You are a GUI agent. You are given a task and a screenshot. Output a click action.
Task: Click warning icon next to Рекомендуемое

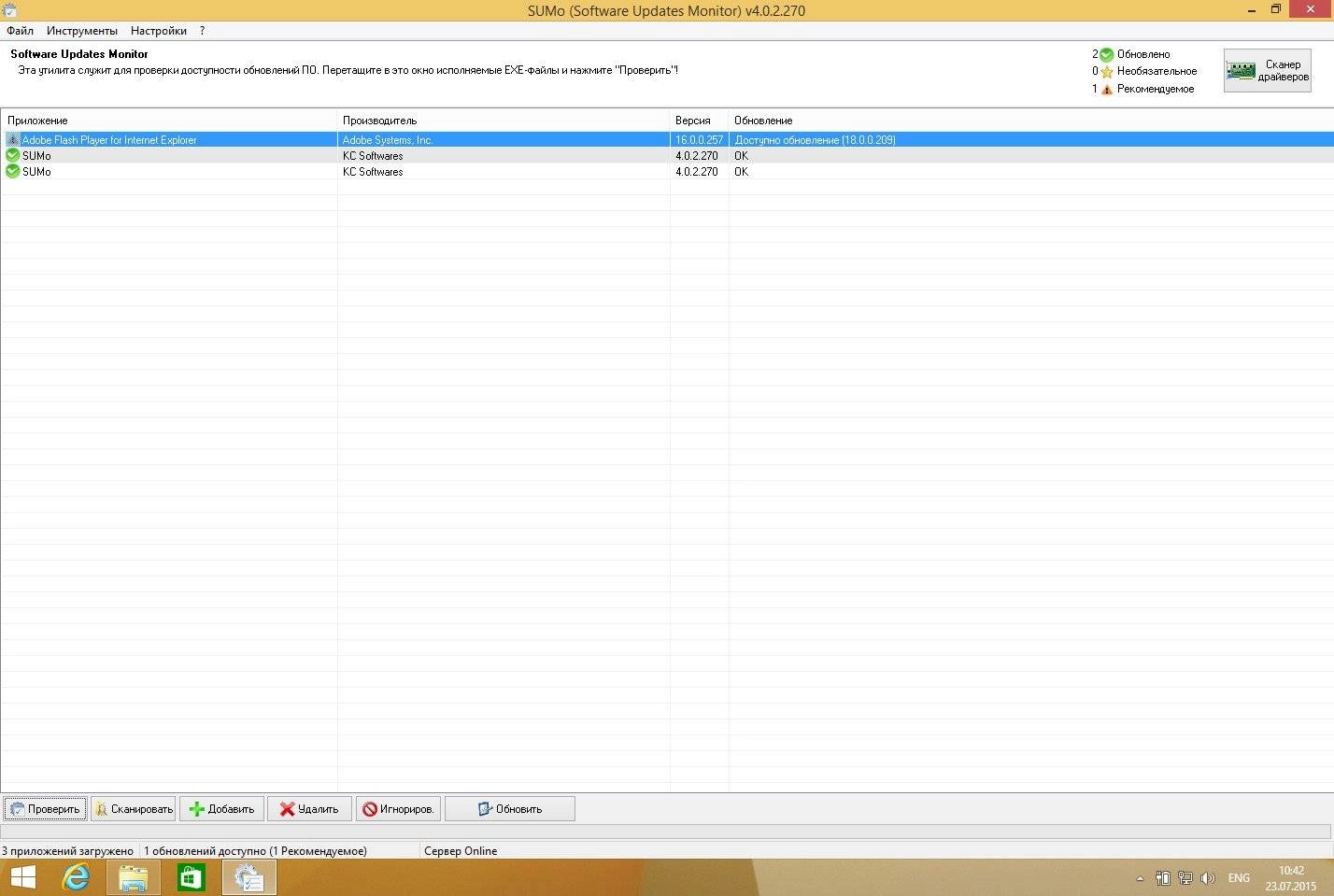point(1107,90)
